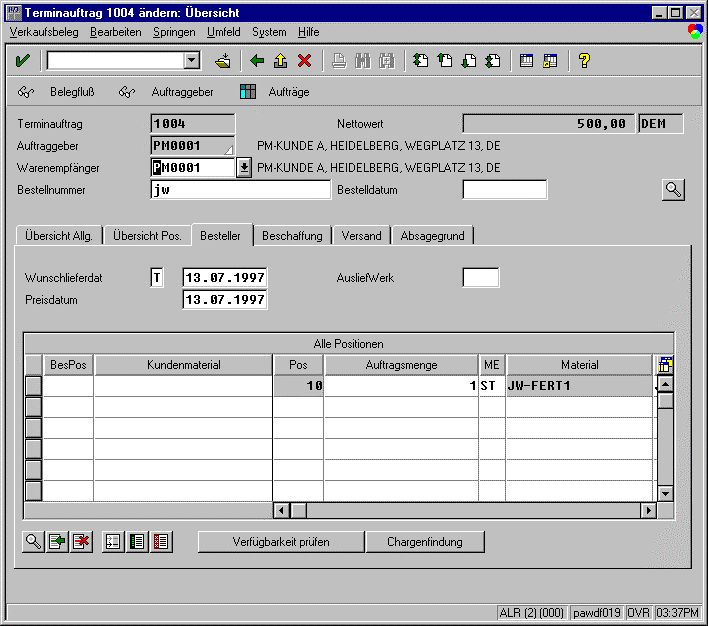This screenshot has height=626, width=708.
Task: Select the second row's selector box
Action: click(33, 407)
